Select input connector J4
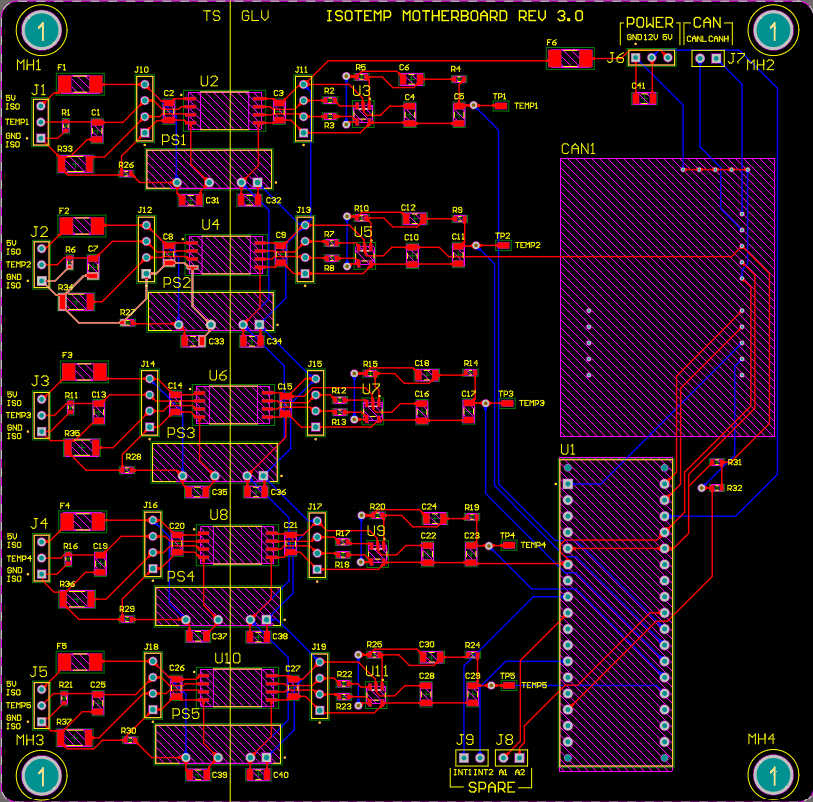 coord(42,558)
